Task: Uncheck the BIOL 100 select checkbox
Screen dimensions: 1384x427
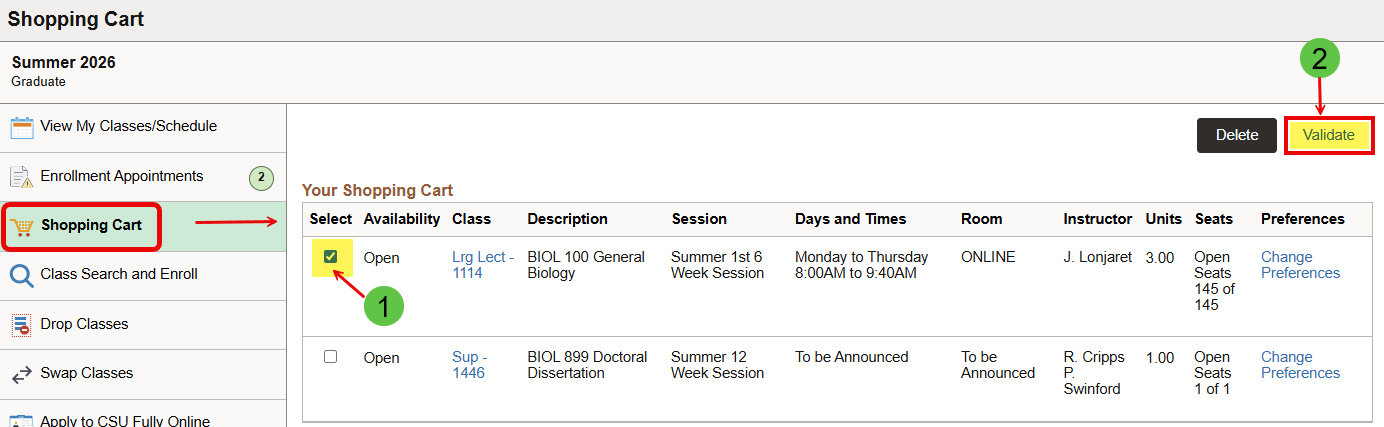Action: pos(331,257)
